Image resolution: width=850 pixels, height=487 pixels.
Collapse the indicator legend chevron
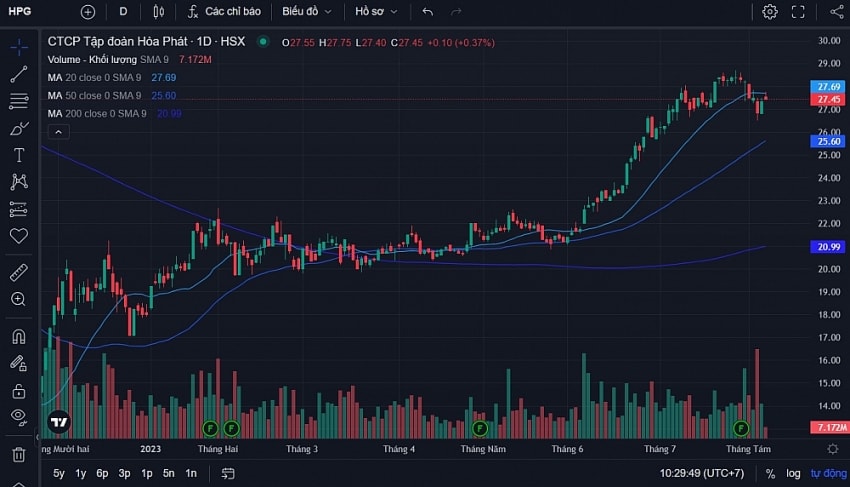59,132
